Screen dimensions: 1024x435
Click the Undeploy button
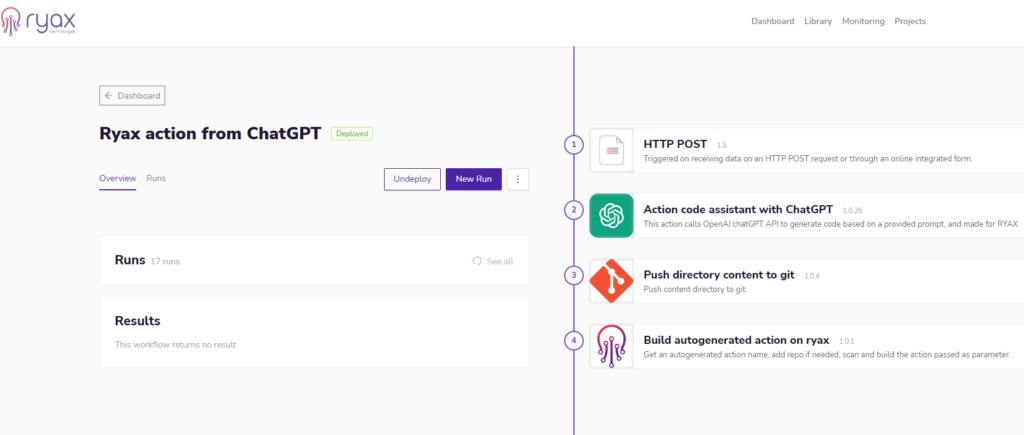(413, 179)
